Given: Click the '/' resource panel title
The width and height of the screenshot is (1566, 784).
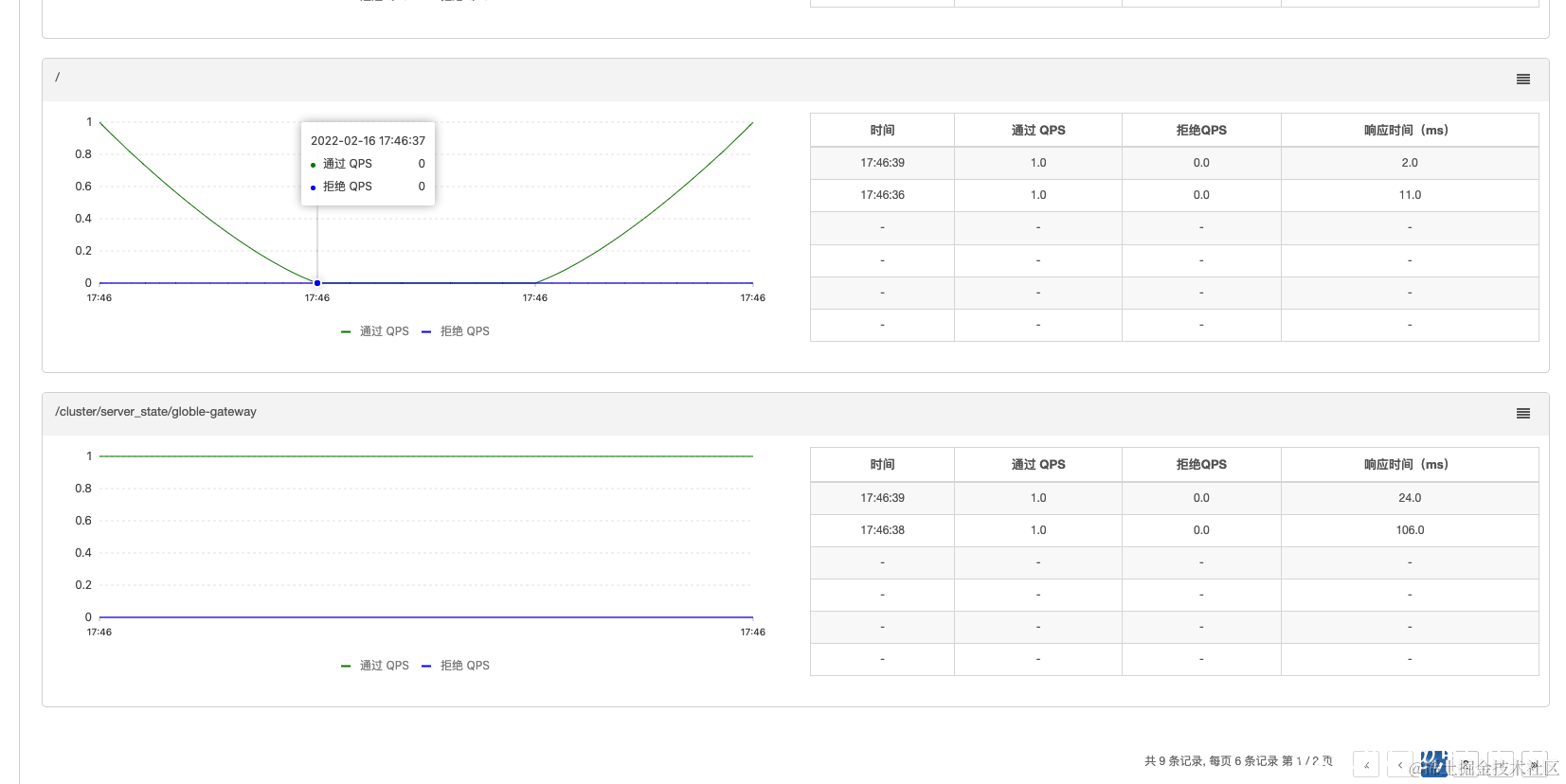Looking at the screenshot, I should 58,78.
